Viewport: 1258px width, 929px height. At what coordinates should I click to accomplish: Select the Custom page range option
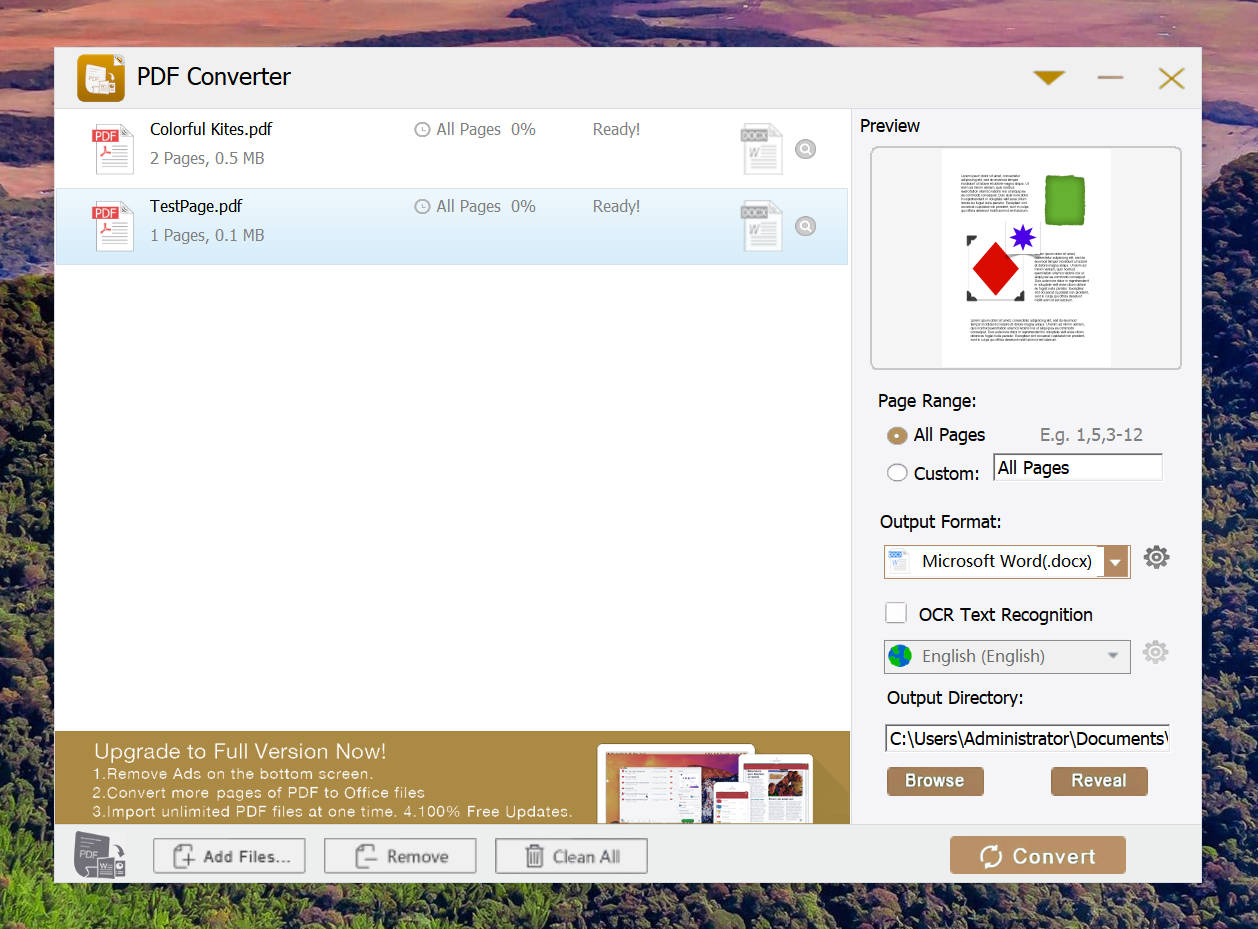tap(897, 473)
